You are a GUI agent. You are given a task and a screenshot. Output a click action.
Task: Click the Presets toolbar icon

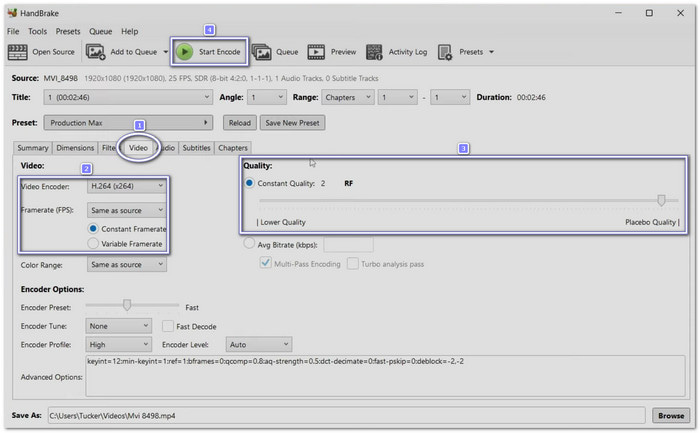click(445, 52)
